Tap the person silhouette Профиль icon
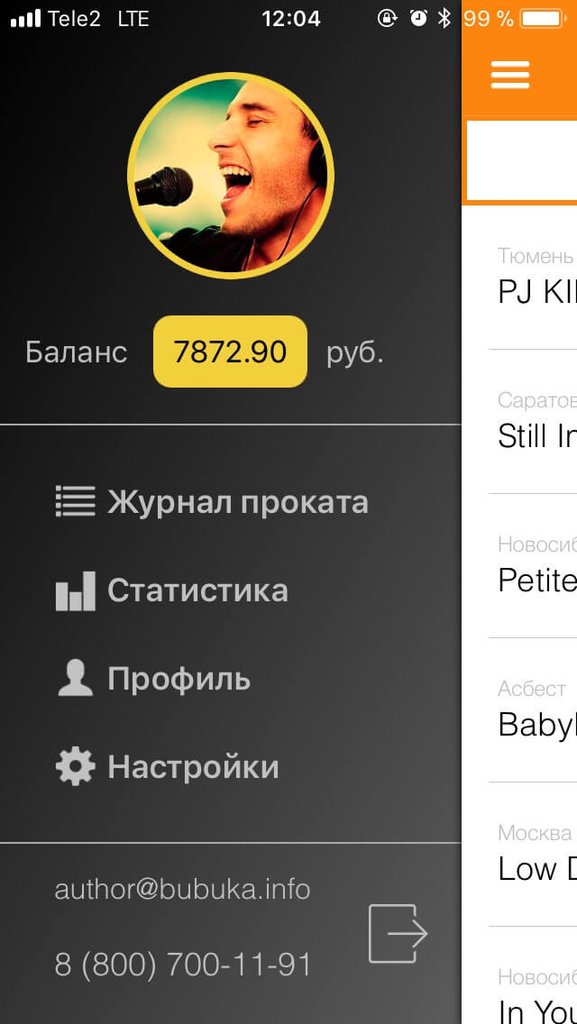This screenshot has width=577, height=1024. pyautogui.click(x=75, y=678)
